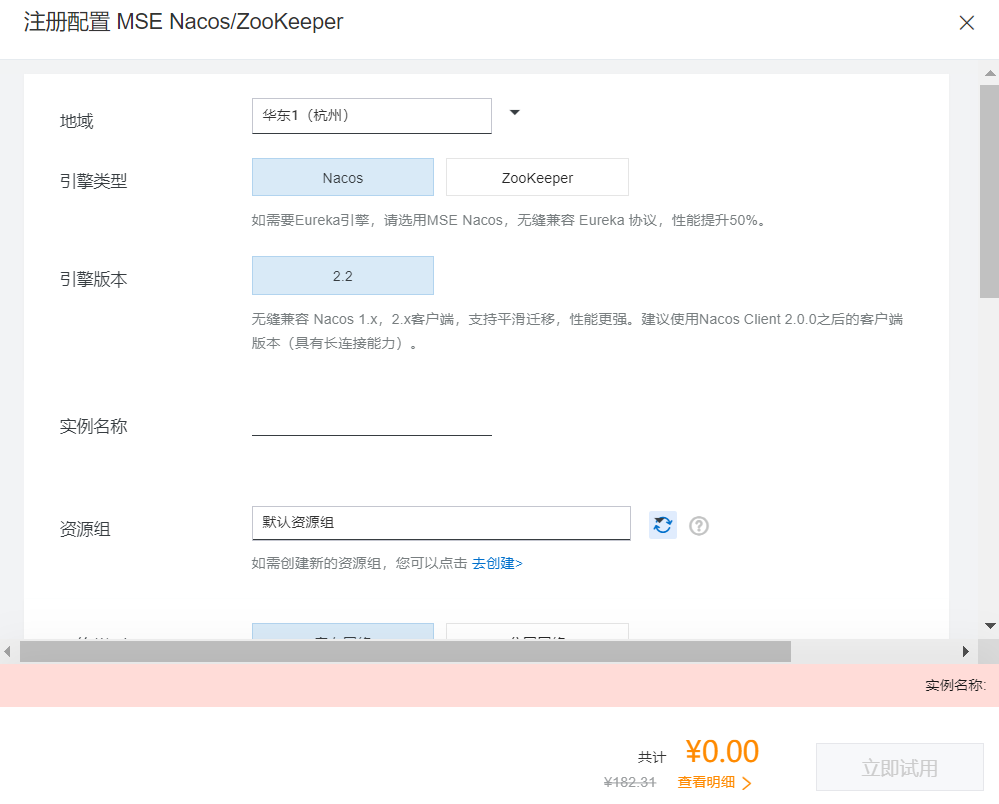Click the 地域 label
This screenshot has height=804, width=999.
[x=76, y=121]
